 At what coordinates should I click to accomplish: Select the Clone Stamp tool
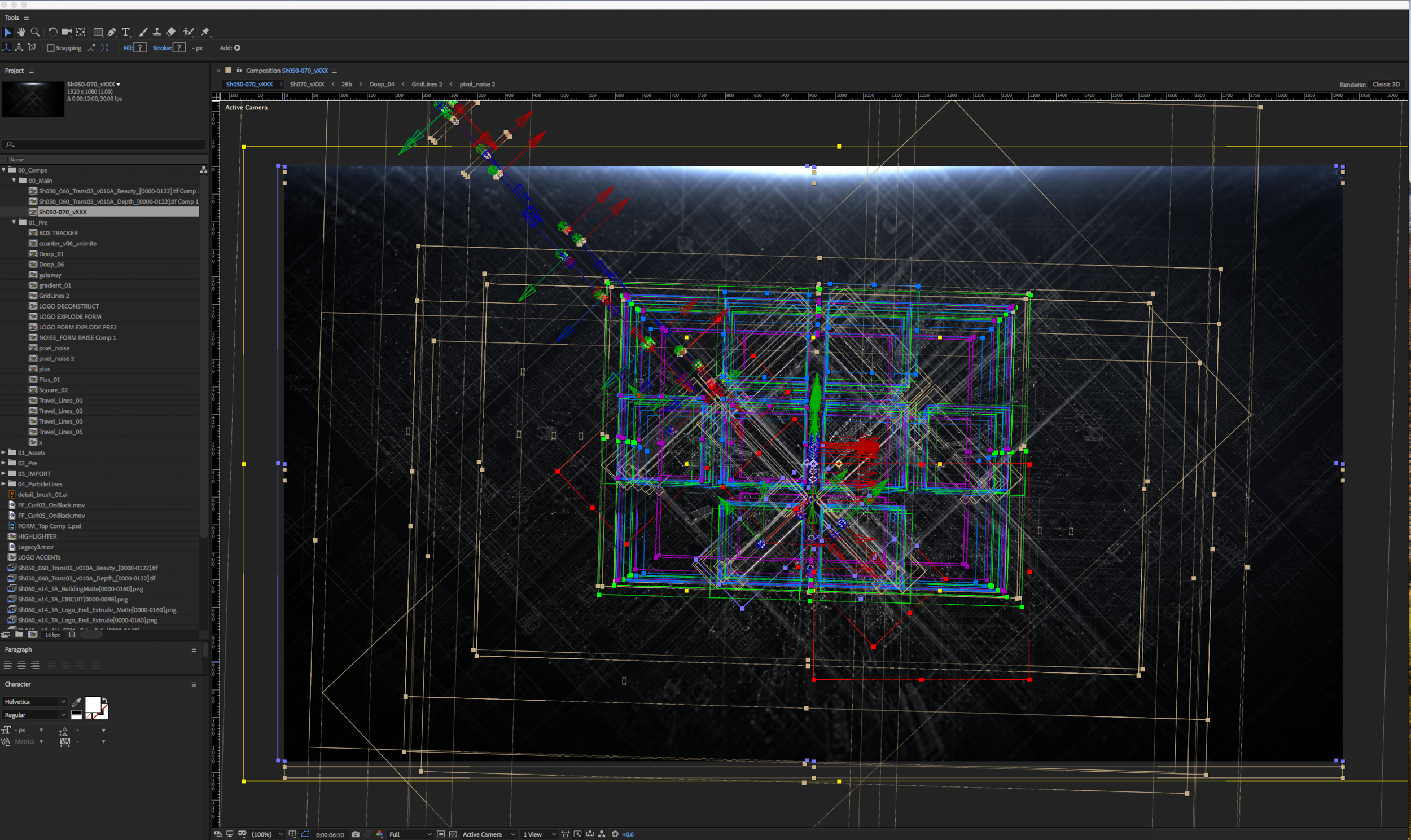(x=157, y=32)
